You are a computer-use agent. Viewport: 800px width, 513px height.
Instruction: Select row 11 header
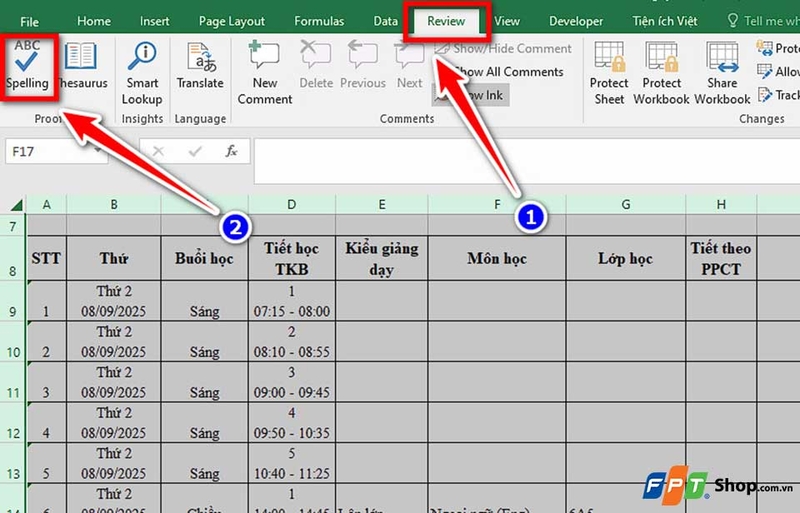(x=13, y=382)
